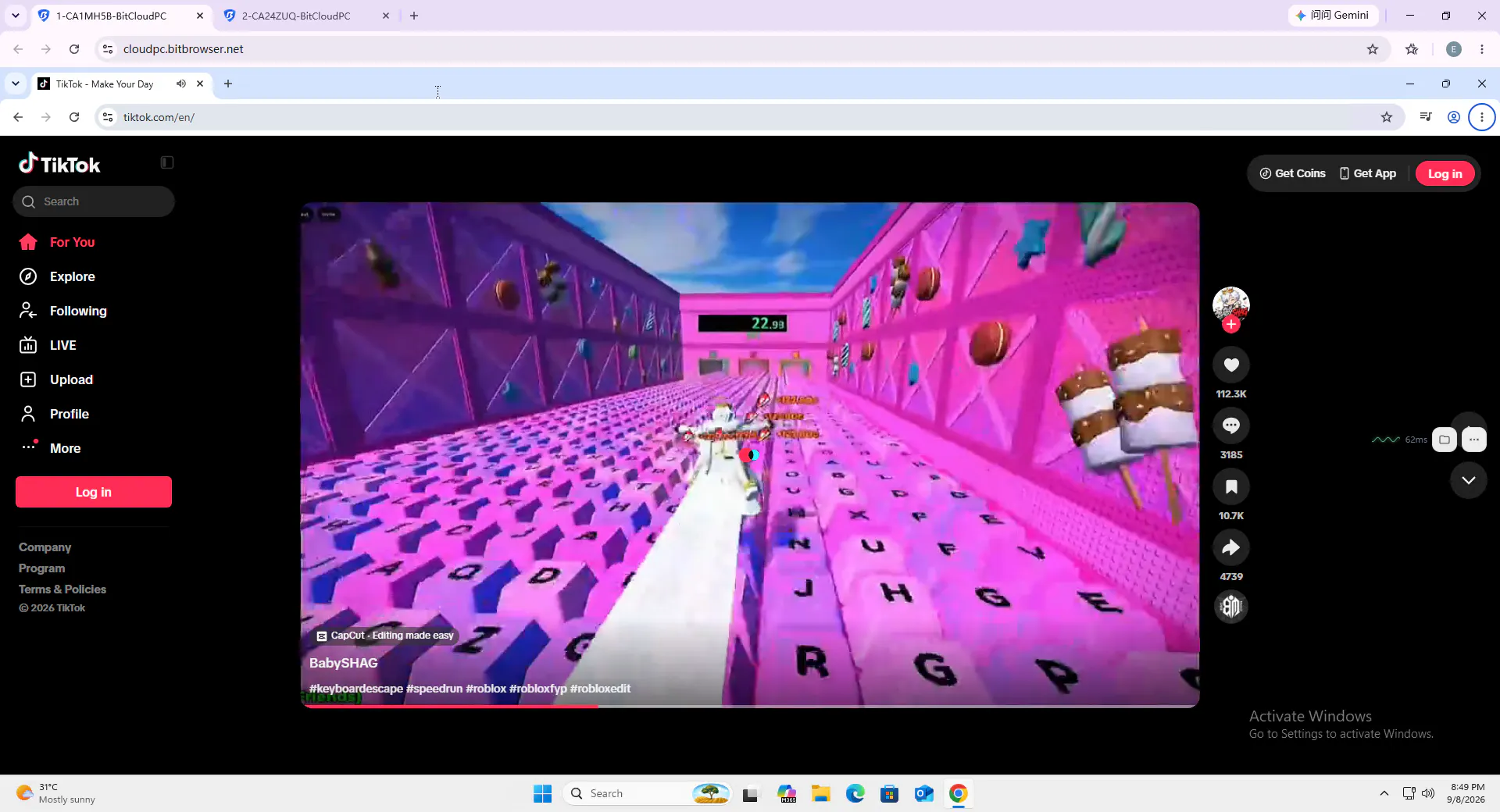Click Get App
This screenshot has width=1500, height=812.
1367,173
